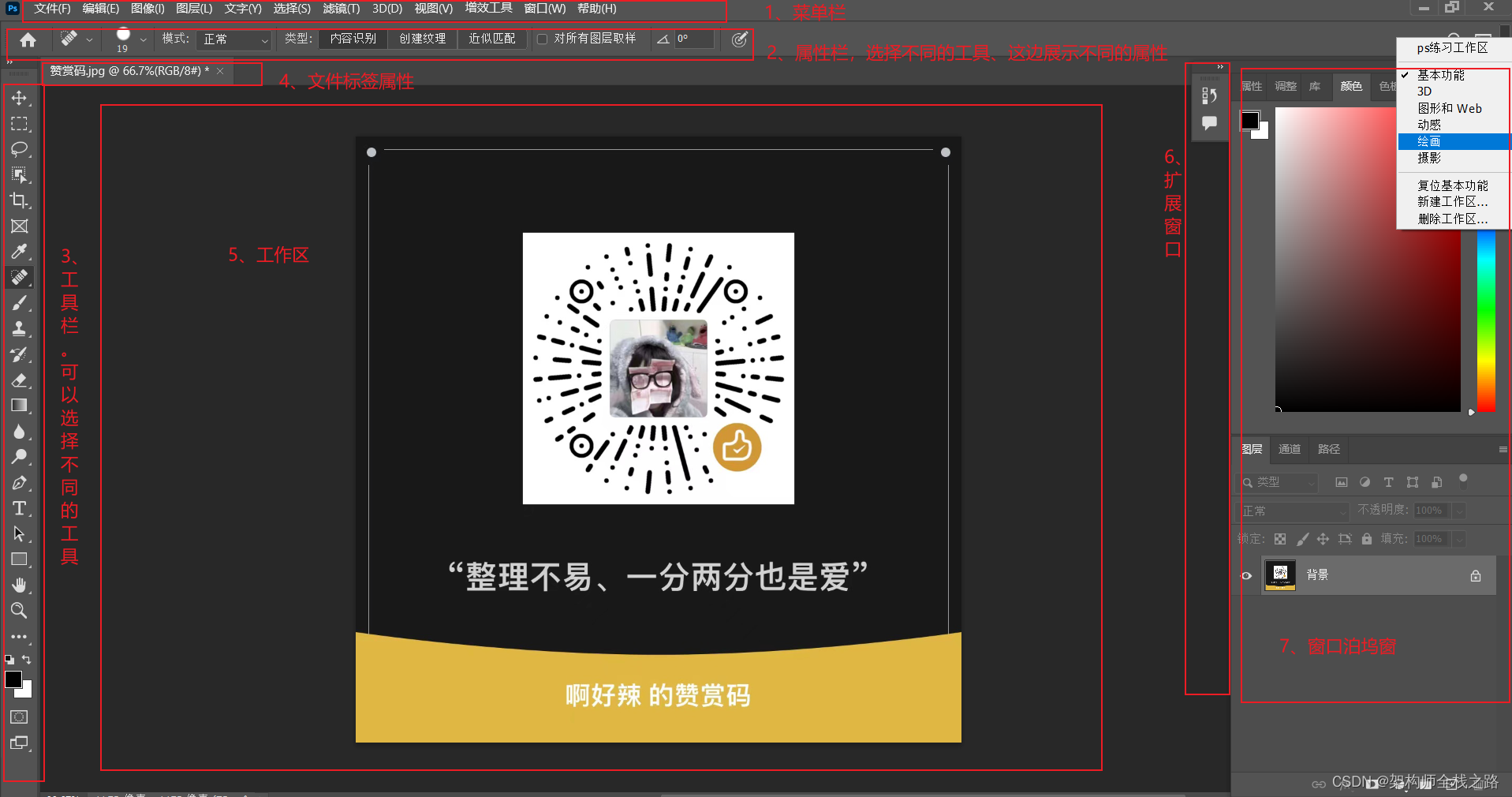Select the Clone Stamp tool
The image size is (1512, 797).
click(19, 329)
